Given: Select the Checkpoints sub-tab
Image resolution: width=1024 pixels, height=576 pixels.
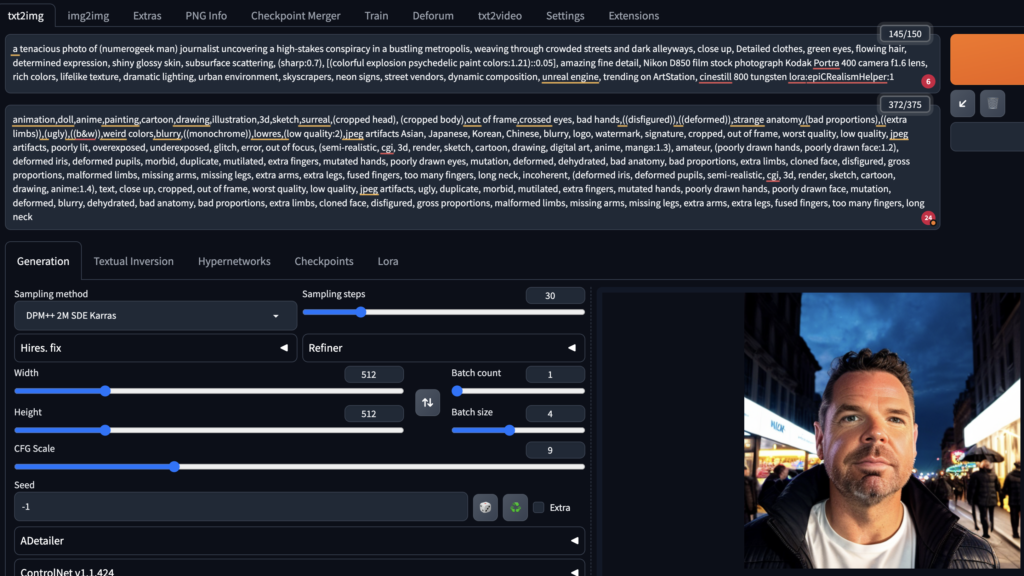Looking at the screenshot, I should click(x=324, y=261).
